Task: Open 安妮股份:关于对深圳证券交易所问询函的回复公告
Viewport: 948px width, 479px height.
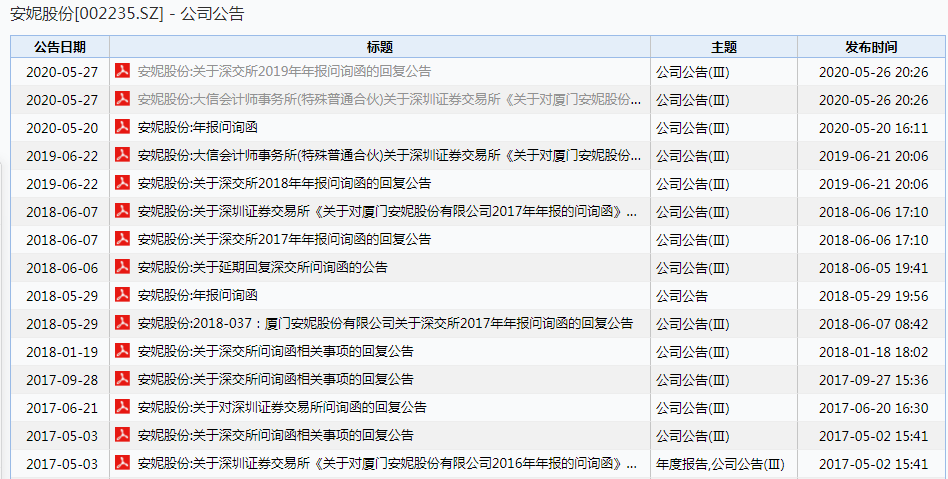Action: point(282,407)
